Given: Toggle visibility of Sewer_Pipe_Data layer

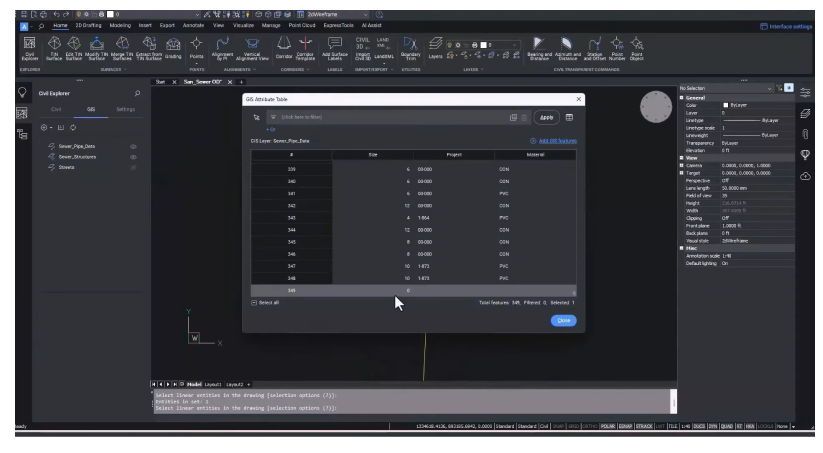Looking at the screenshot, I should (133, 147).
